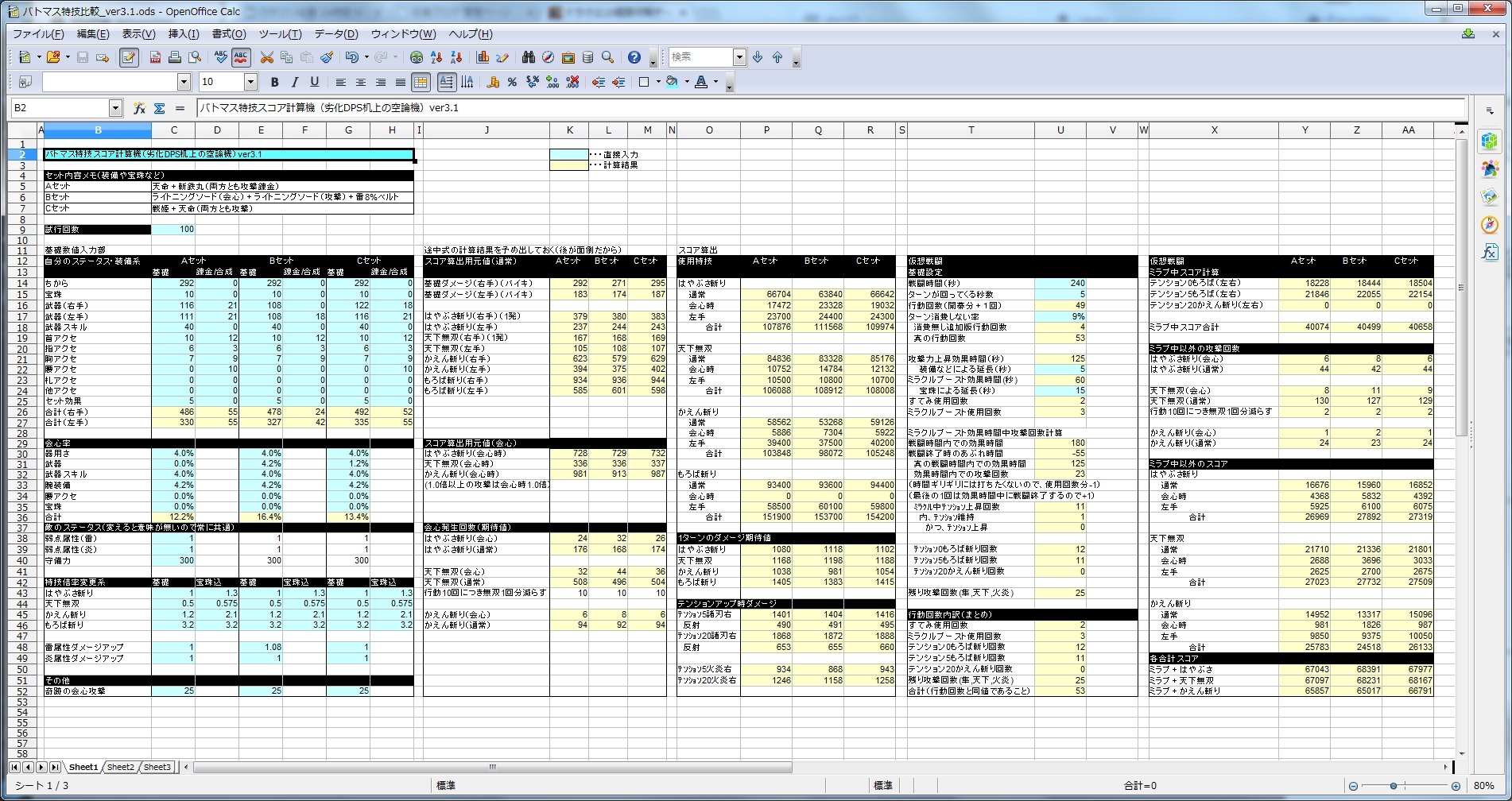Toggle align left
This screenshot has height=801, width=1512.
click(x=341, y=82)
